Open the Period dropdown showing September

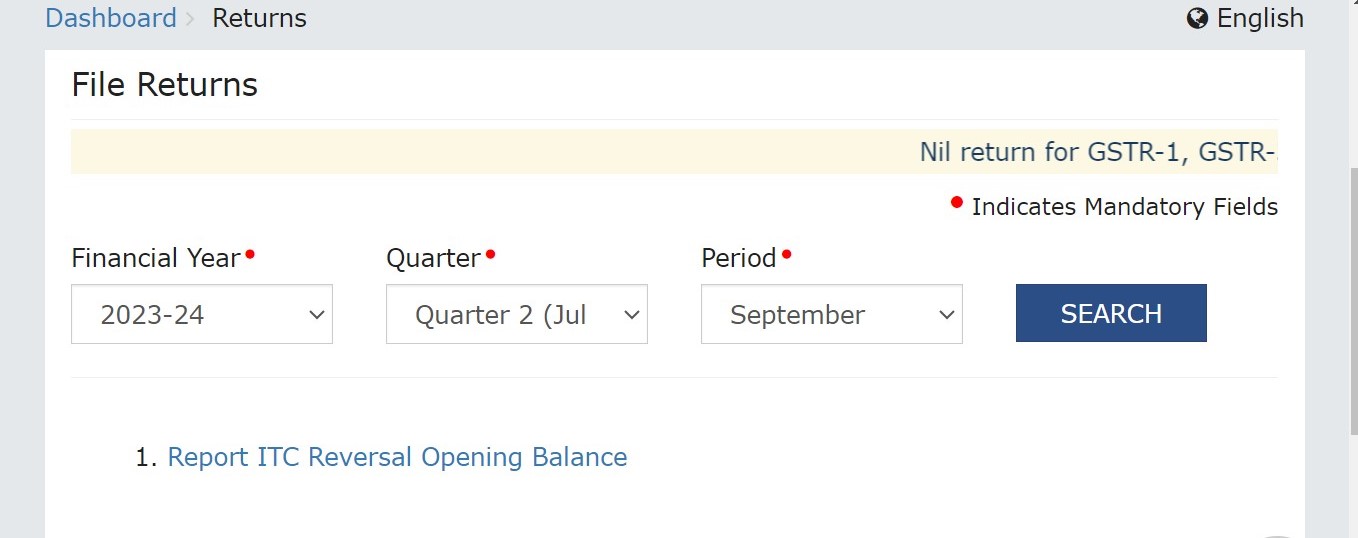coord(832,314)
